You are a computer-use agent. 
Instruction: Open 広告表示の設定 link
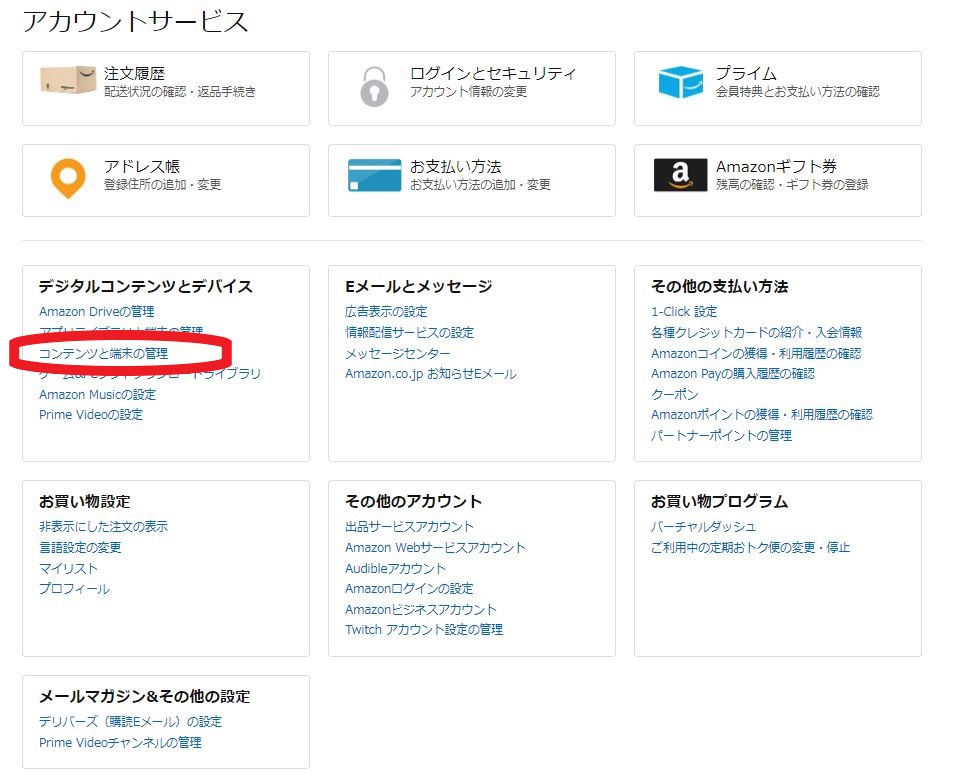coord(386,311)
